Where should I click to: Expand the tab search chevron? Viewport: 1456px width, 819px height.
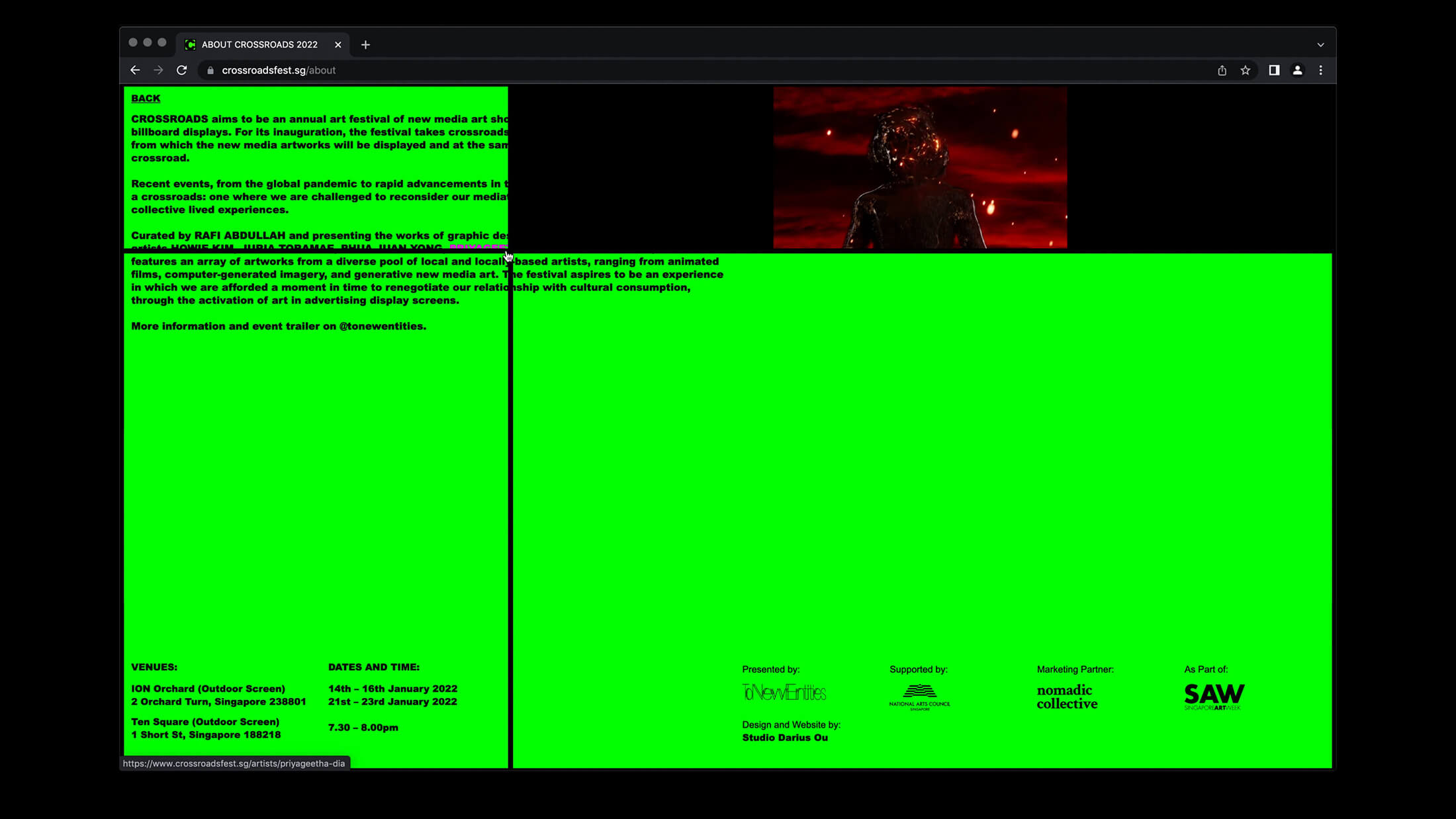[1320, 45]
